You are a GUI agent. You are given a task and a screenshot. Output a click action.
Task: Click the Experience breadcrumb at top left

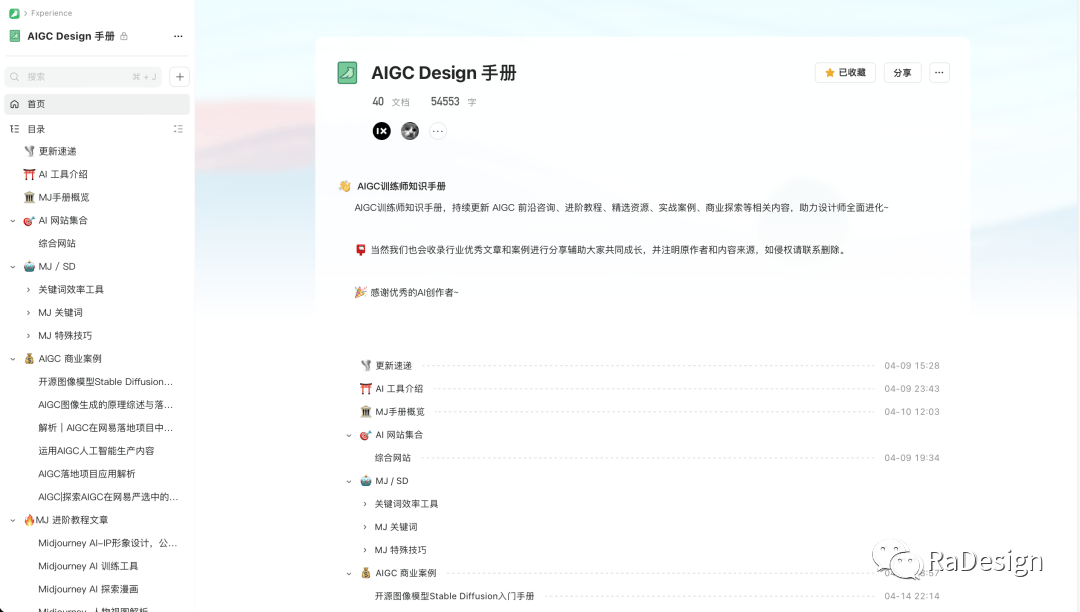tap(51, 13)
